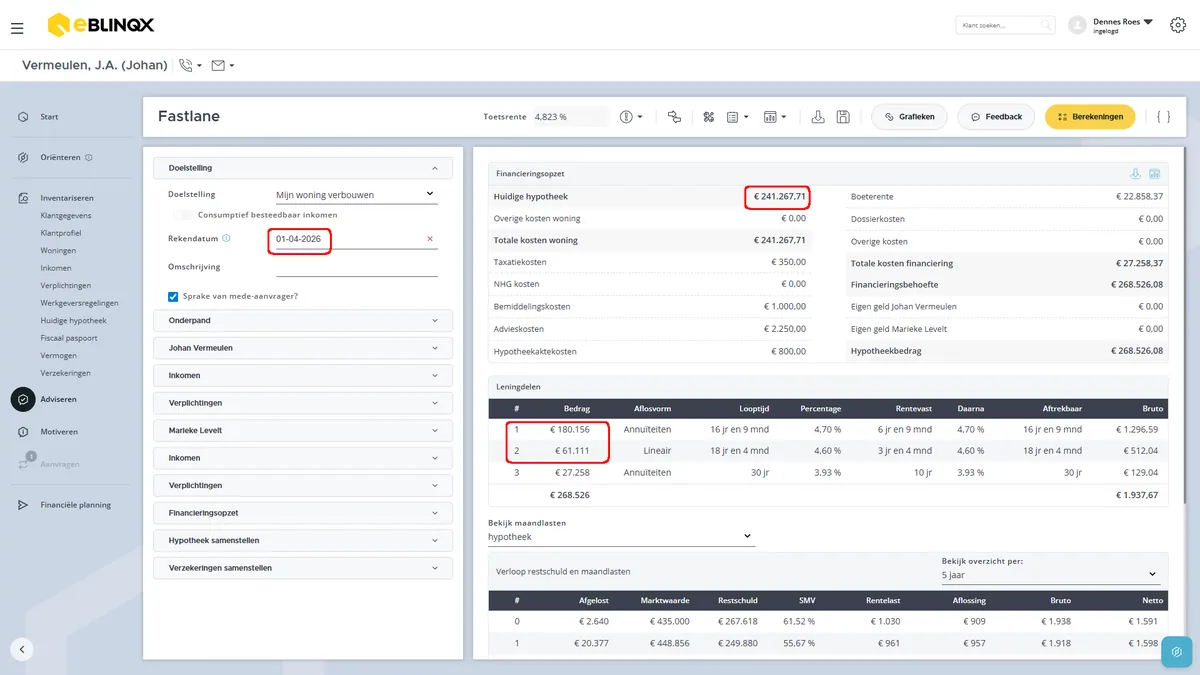Open the floating widget button in bottom corner
Viewport: 1200px width, 675px height.
[x=1176, y=652]
